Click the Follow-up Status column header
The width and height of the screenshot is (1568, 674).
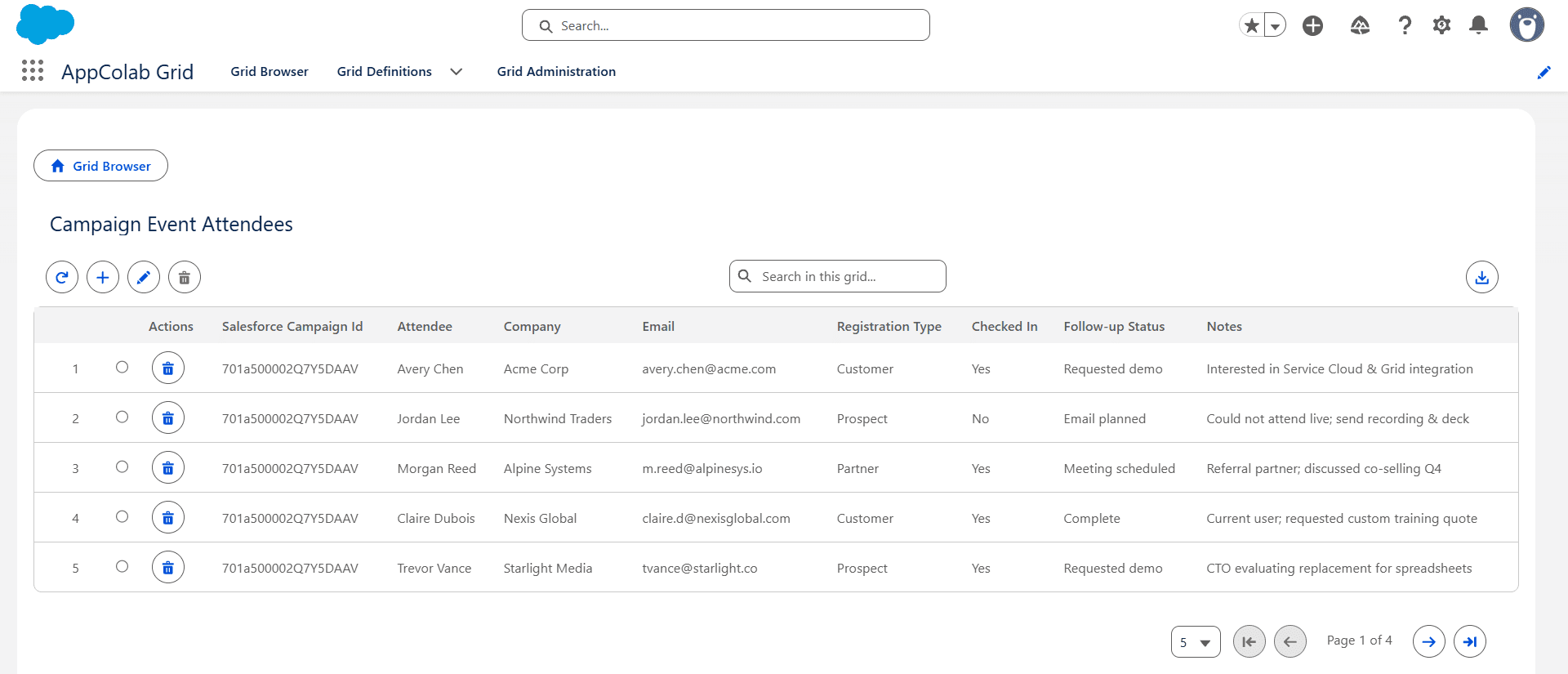click(1114, 327)
